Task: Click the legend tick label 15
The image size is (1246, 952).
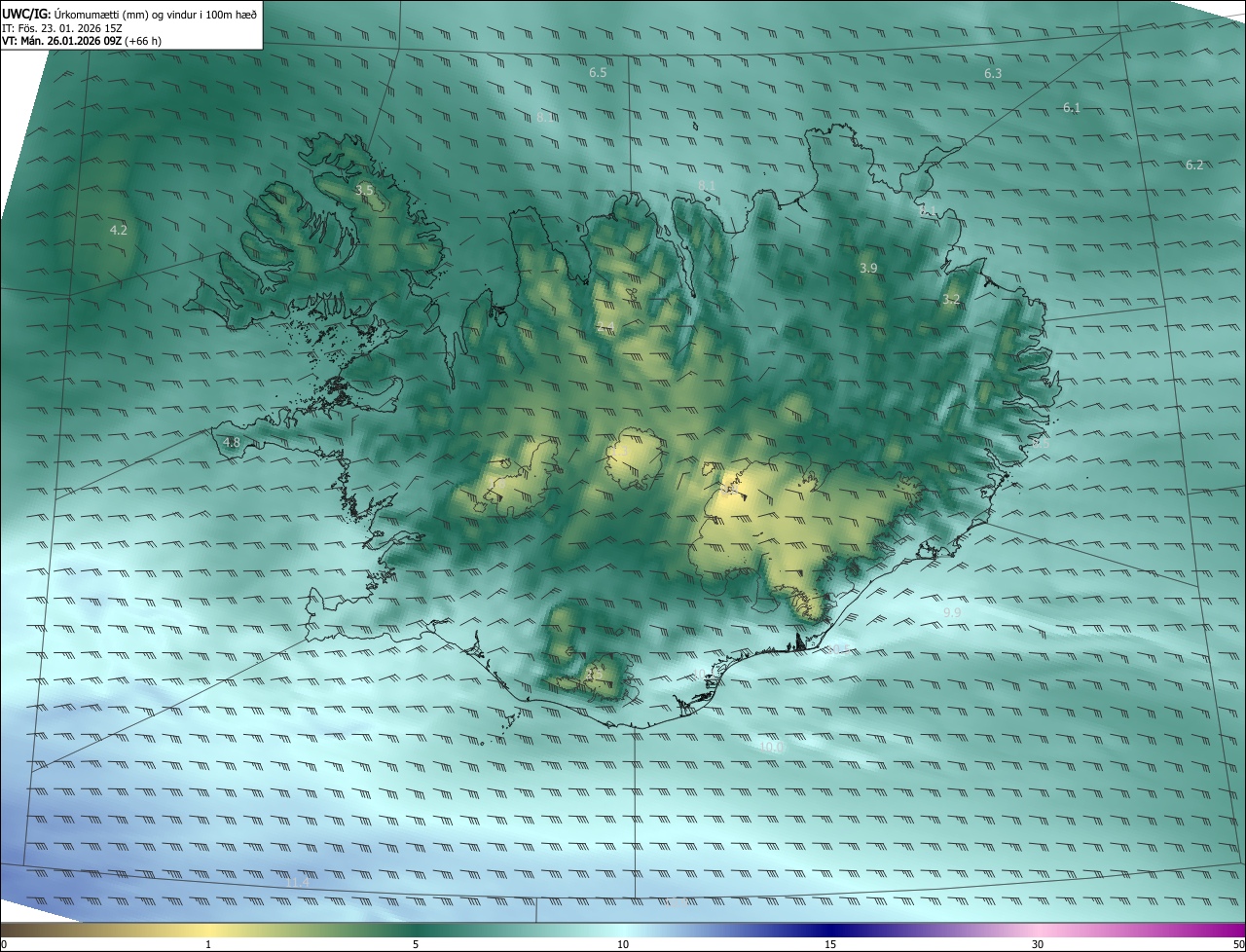Action: [x=830, y=944]
